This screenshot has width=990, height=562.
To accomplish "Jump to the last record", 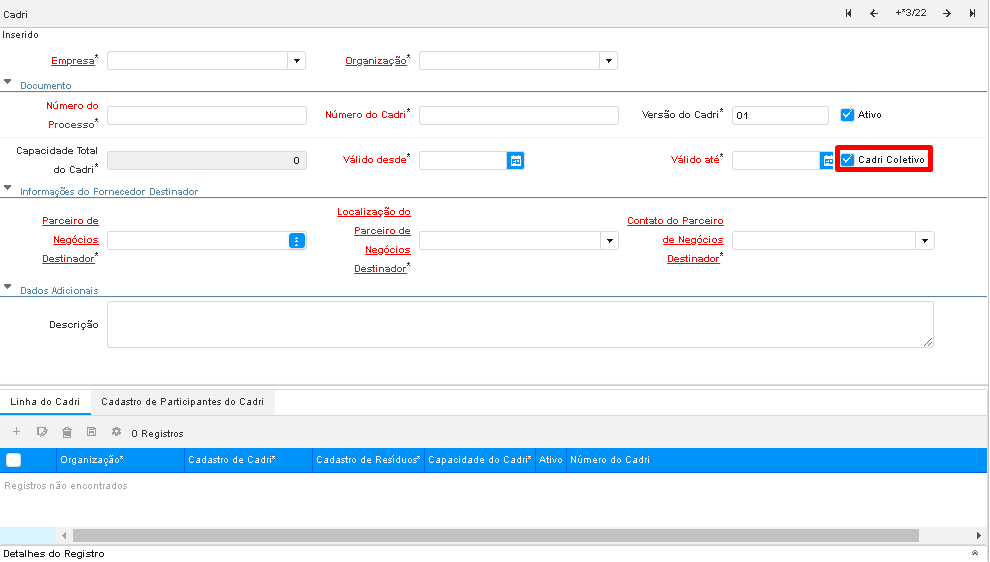I will [x=972, y=13].
